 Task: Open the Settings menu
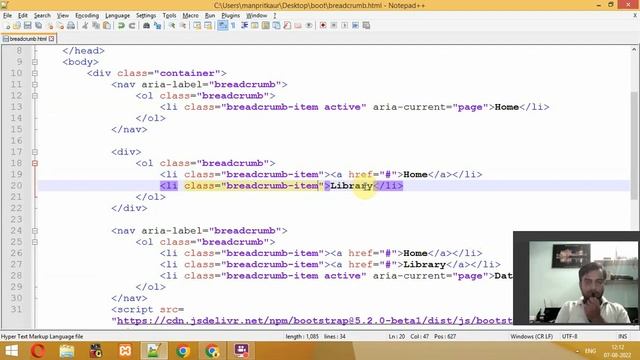click(146, 16)
